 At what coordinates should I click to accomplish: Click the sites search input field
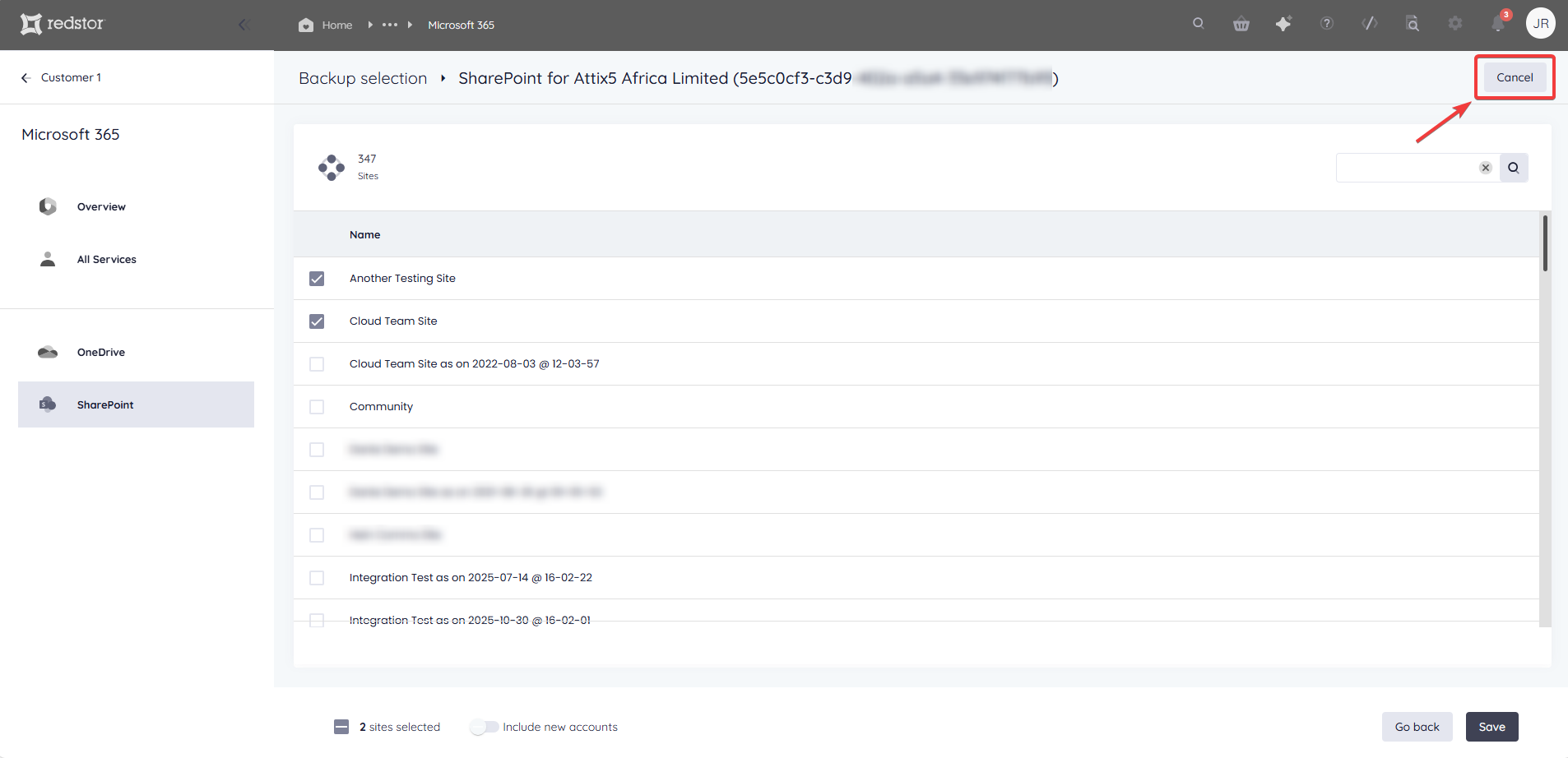(x=1407, y=168)
